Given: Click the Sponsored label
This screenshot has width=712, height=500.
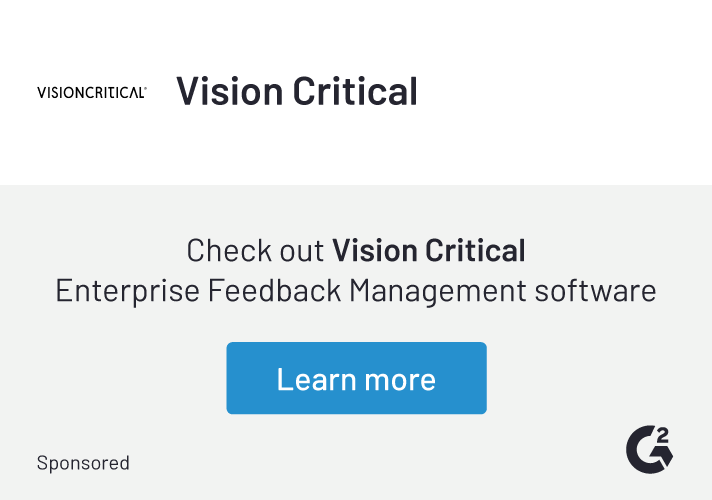Looking at the screenshot, I should click(x=83, y=463).
